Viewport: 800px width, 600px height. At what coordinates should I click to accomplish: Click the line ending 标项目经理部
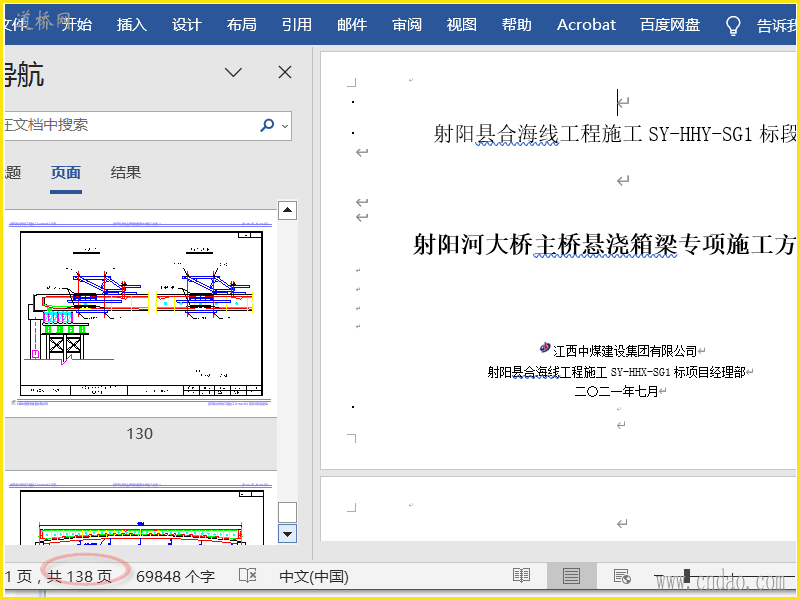pyautogui.click(x=616, y=372)
